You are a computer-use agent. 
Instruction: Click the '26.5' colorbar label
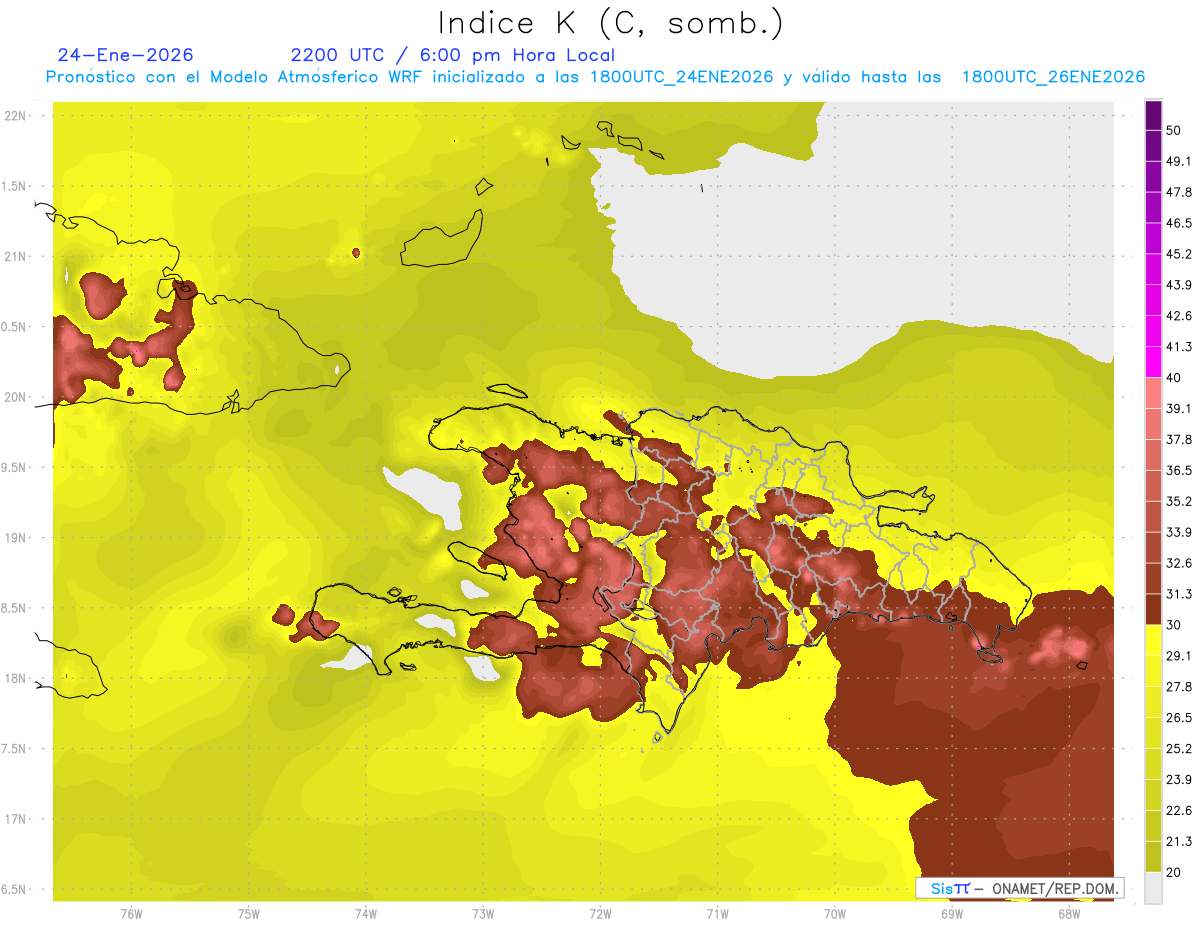(1179, 717)
